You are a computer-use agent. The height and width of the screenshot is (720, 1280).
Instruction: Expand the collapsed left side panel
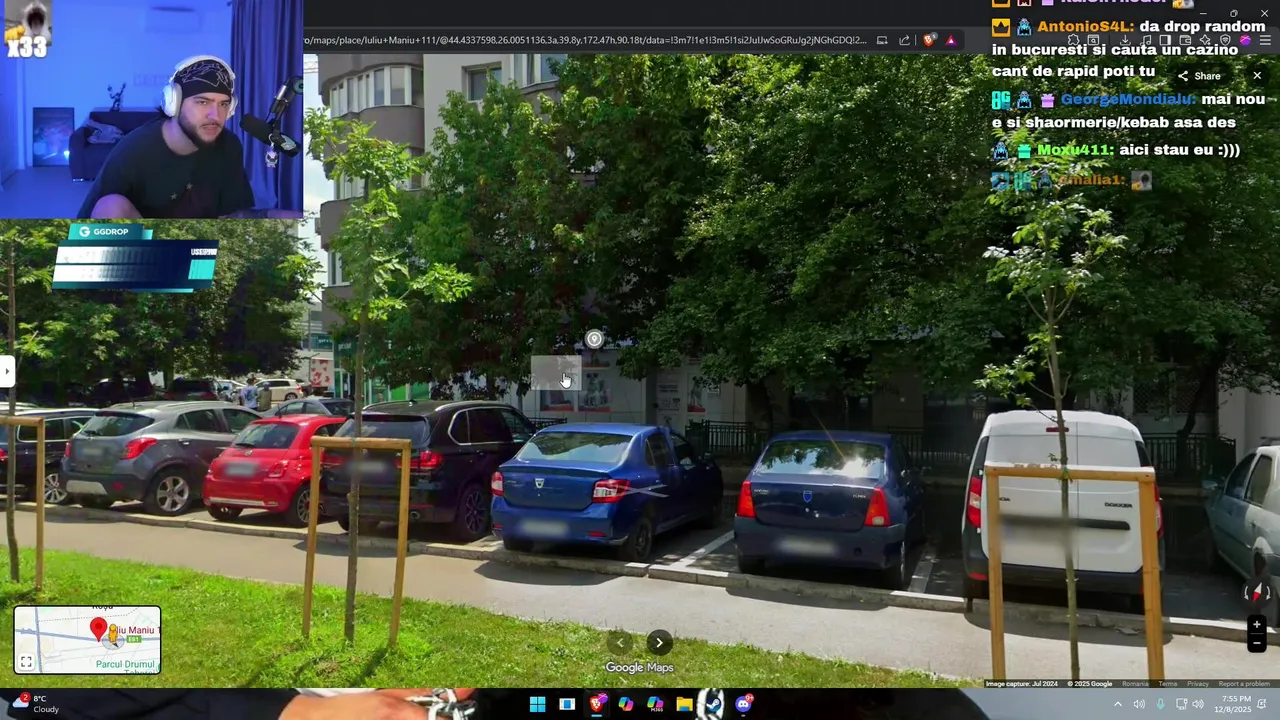(x=6, y=371)
